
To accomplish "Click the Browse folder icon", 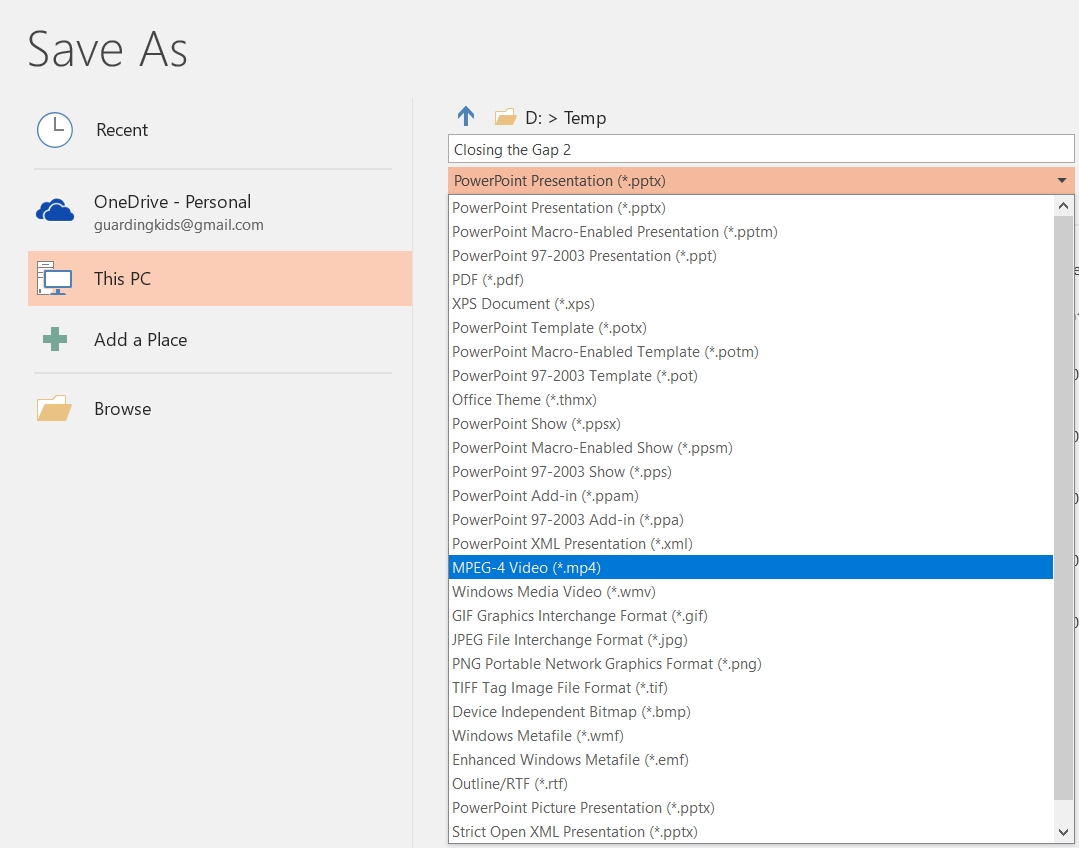I will point(54,408).
